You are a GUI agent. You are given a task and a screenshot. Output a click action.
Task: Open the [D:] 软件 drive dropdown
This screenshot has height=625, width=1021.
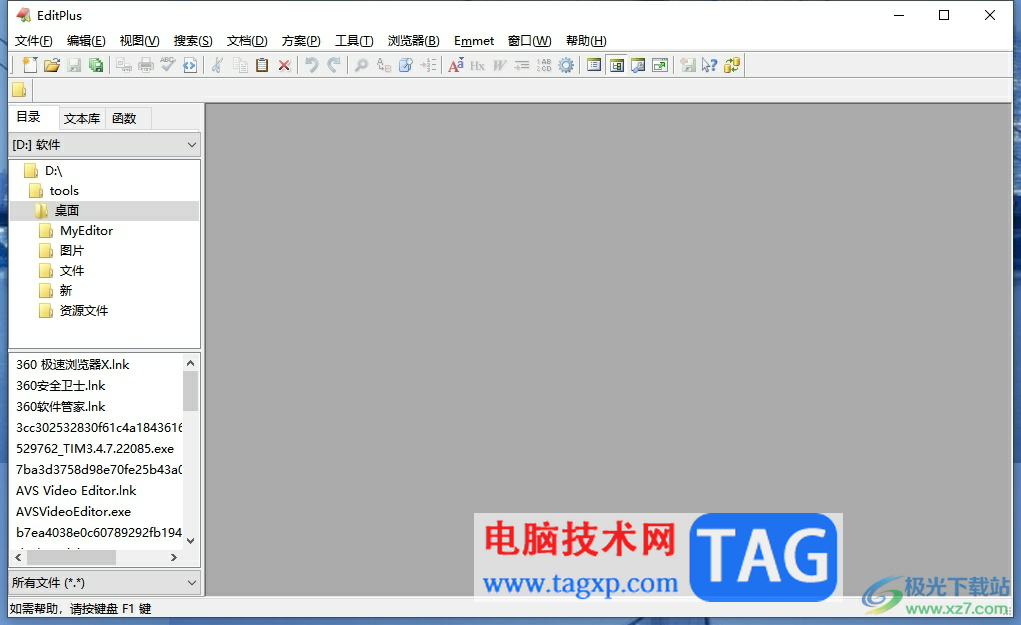coord(105,145)
